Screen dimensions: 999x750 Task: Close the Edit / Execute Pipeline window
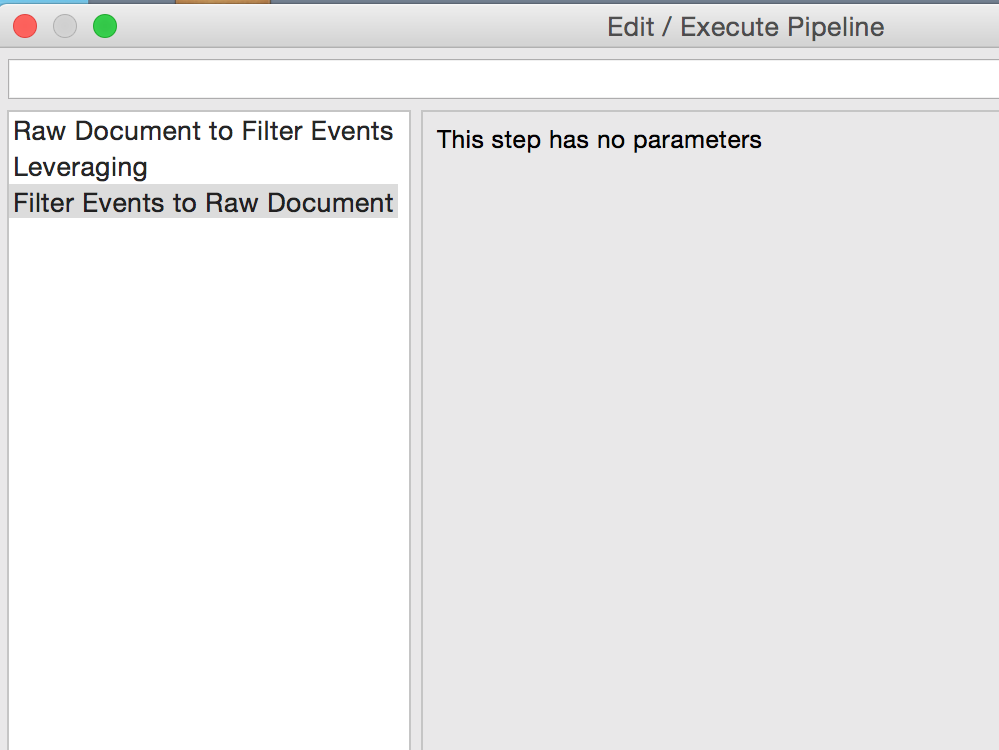25,27
